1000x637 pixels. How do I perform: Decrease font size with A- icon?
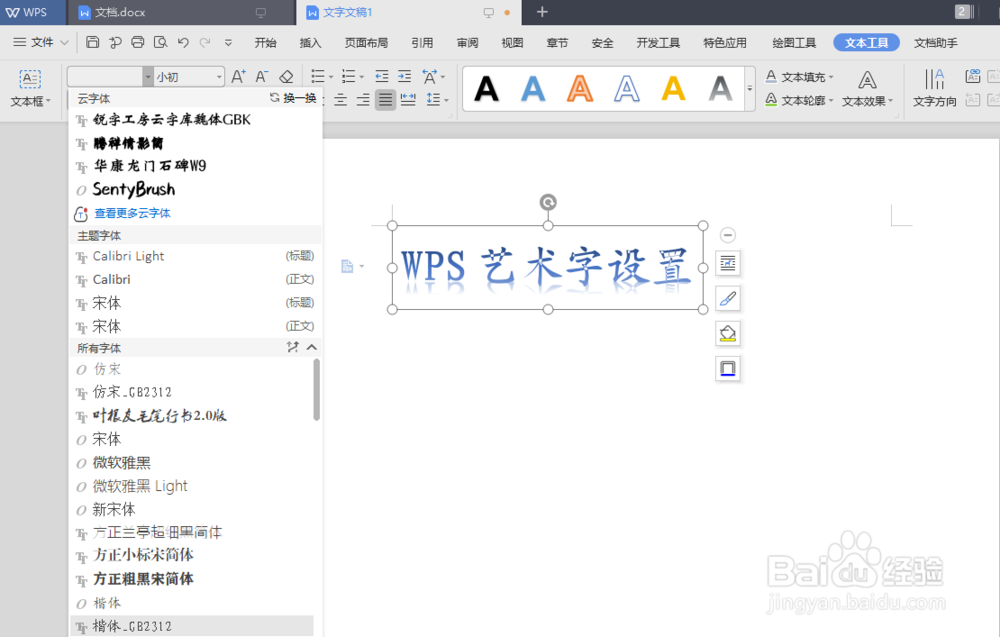pos(261,77)
